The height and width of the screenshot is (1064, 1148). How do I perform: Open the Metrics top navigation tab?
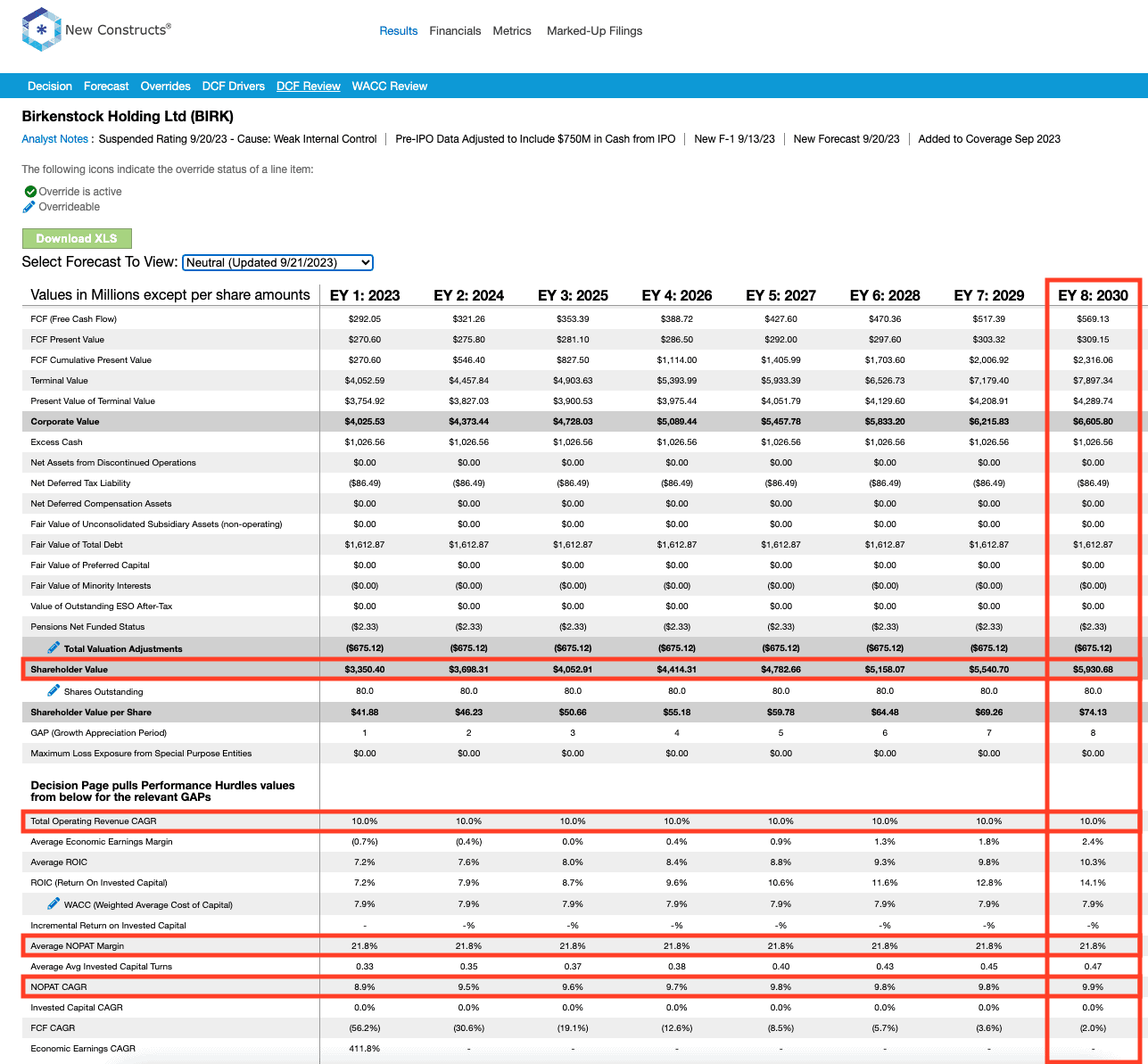pos(512,30)
